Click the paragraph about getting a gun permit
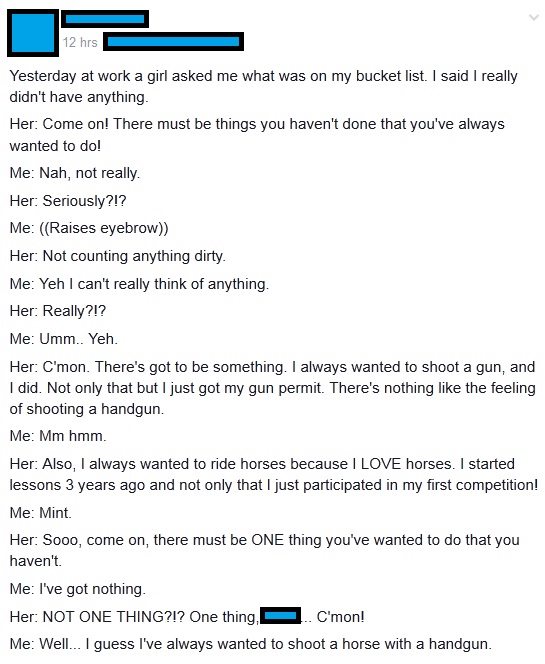 pos(272,388)
